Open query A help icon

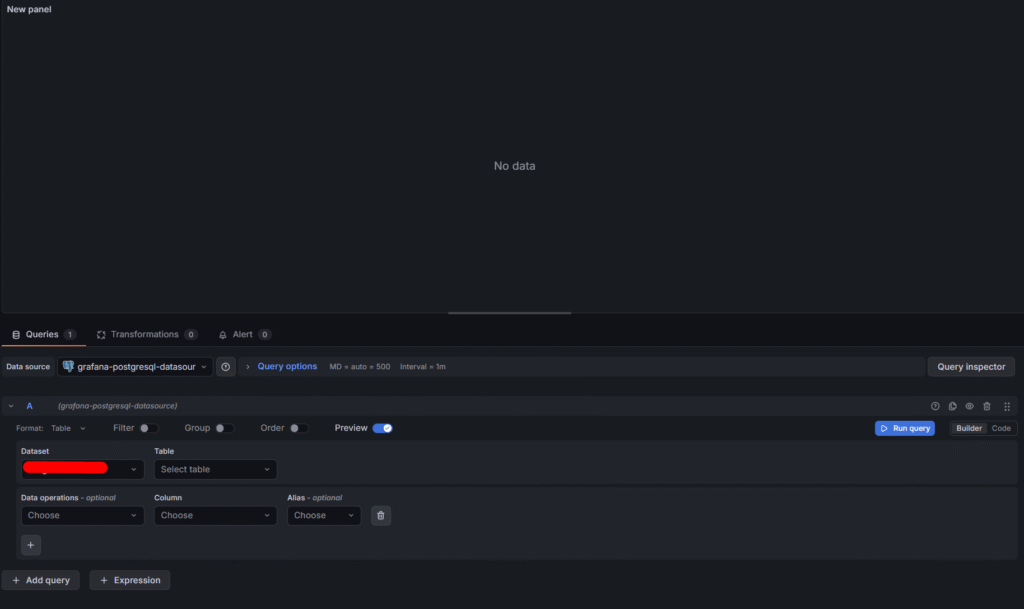point(935,406)
